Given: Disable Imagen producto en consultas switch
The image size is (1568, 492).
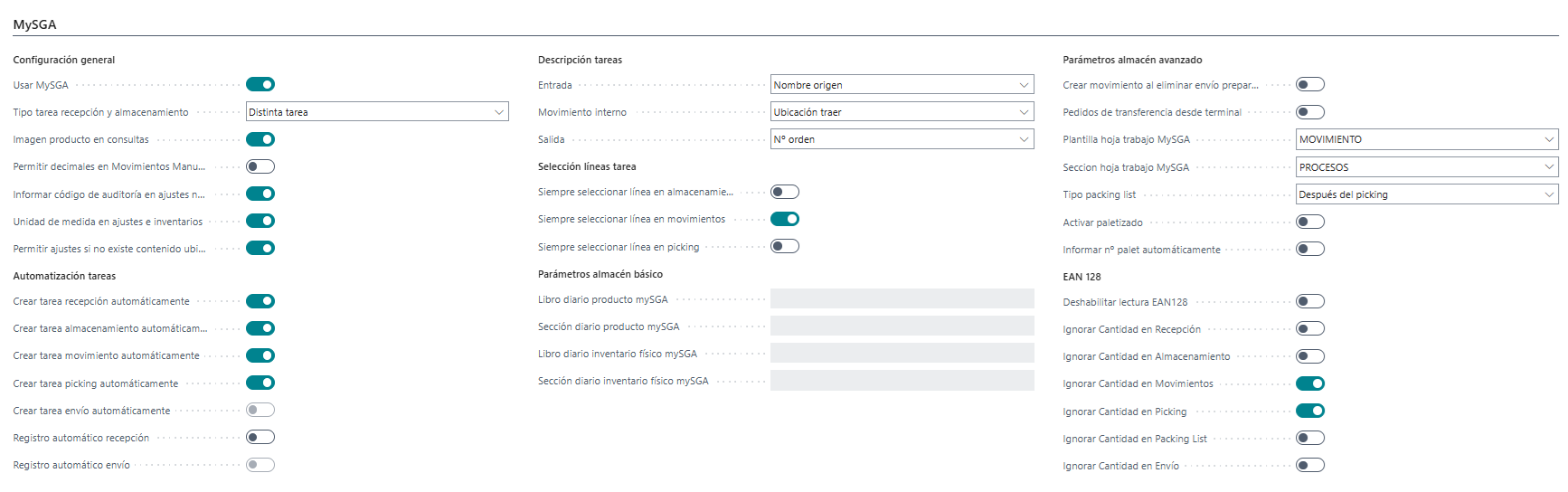Looking at the screenshot, I should pos(260,139).
